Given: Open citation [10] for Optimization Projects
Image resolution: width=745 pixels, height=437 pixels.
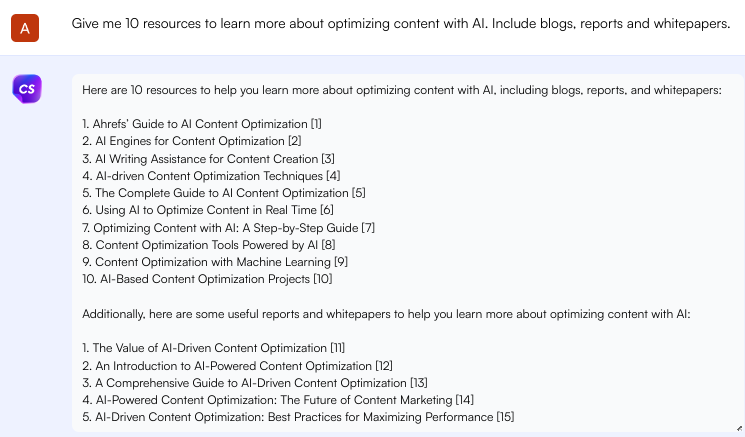Looking at the screenshot, I should pos(322,278).
